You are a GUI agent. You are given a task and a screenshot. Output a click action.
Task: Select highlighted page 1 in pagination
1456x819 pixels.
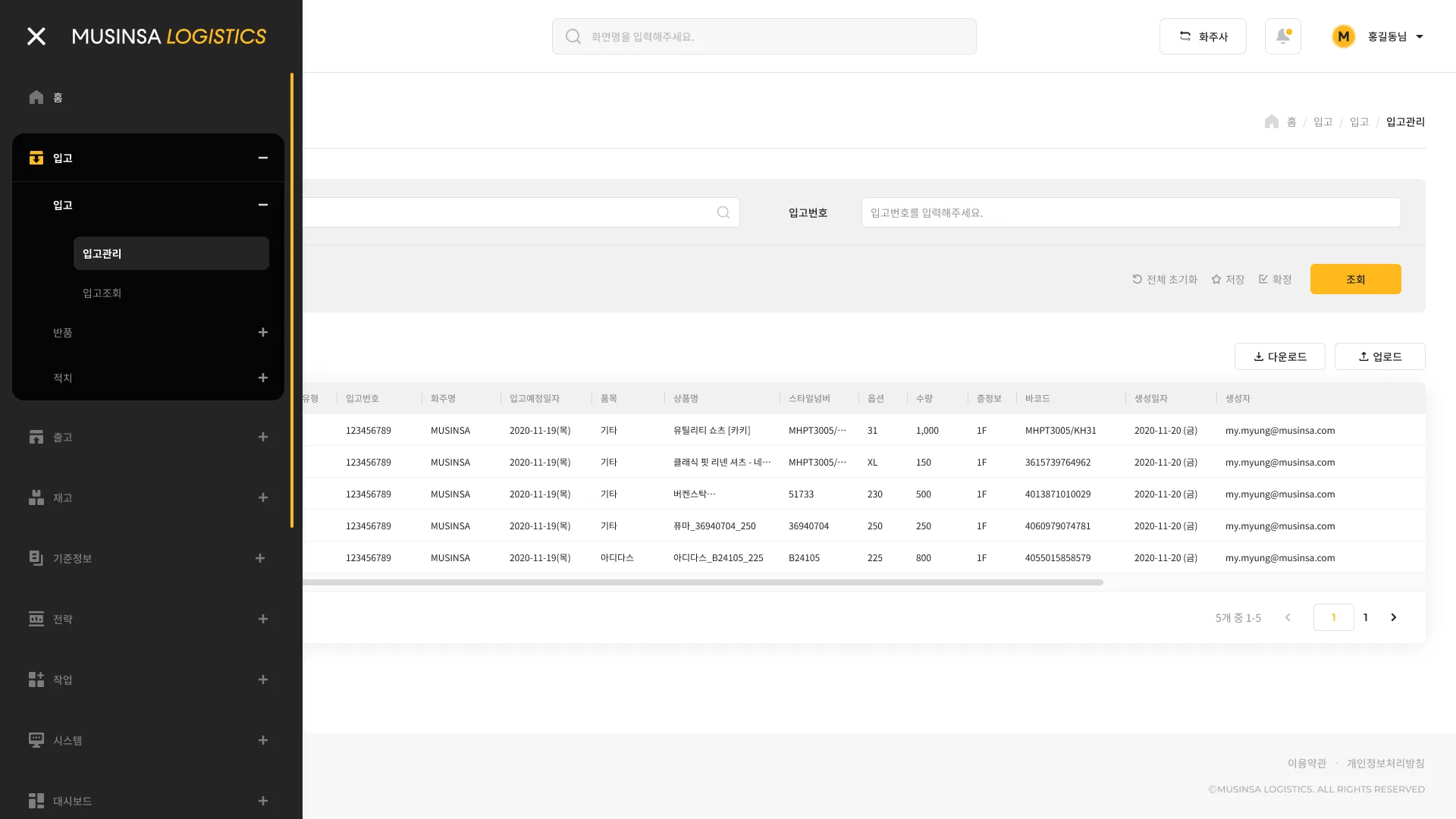point(1334,617)
